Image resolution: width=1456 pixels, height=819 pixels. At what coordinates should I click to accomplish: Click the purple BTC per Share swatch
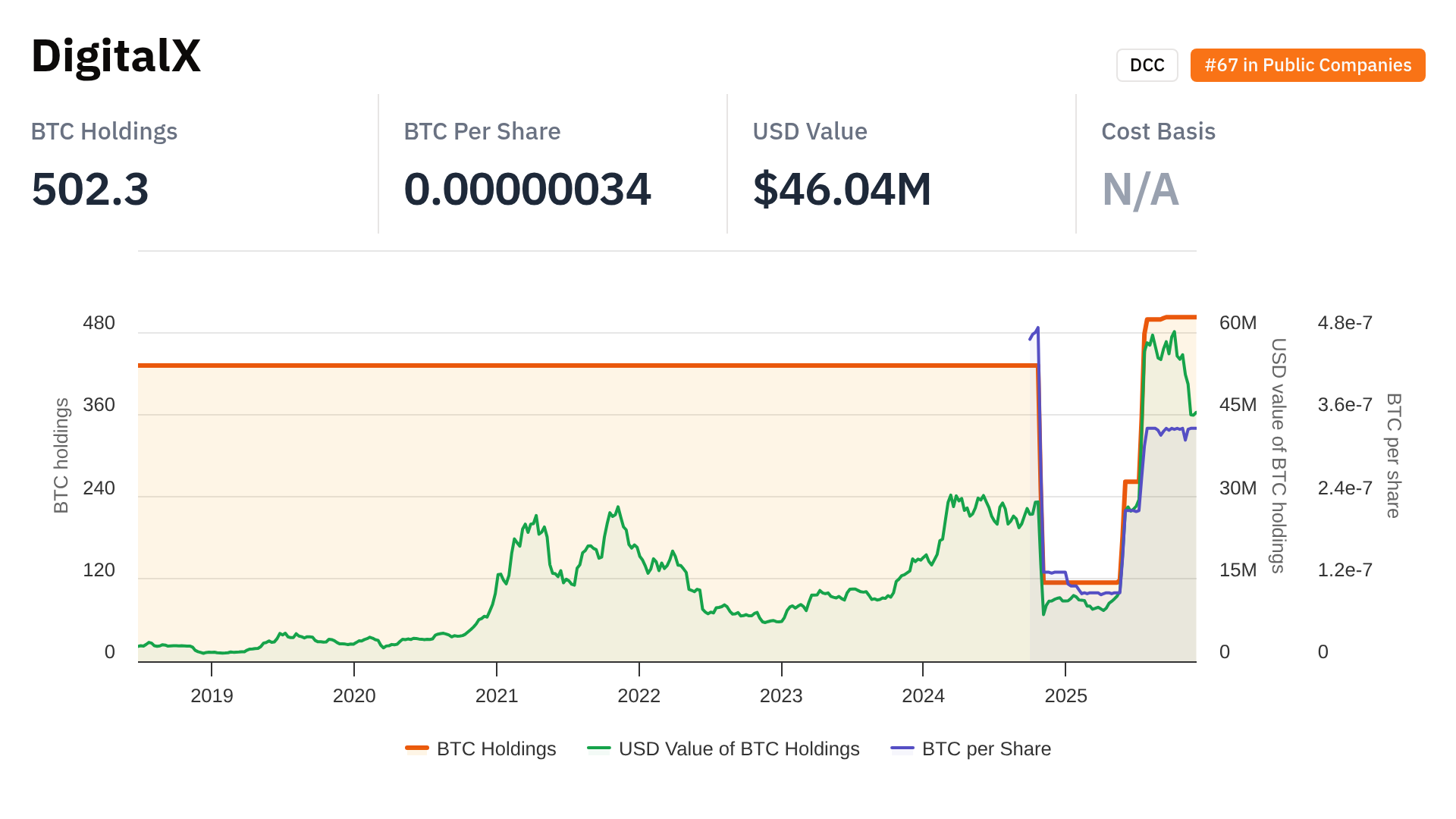902,748
